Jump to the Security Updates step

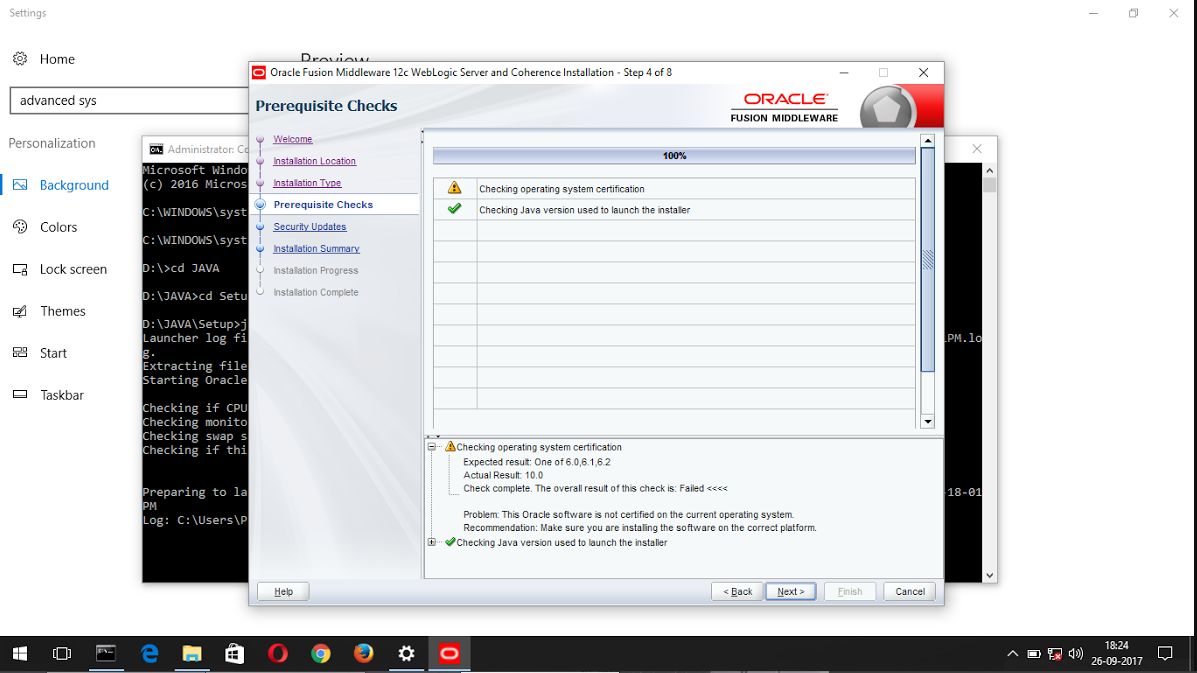click(309, 227)
